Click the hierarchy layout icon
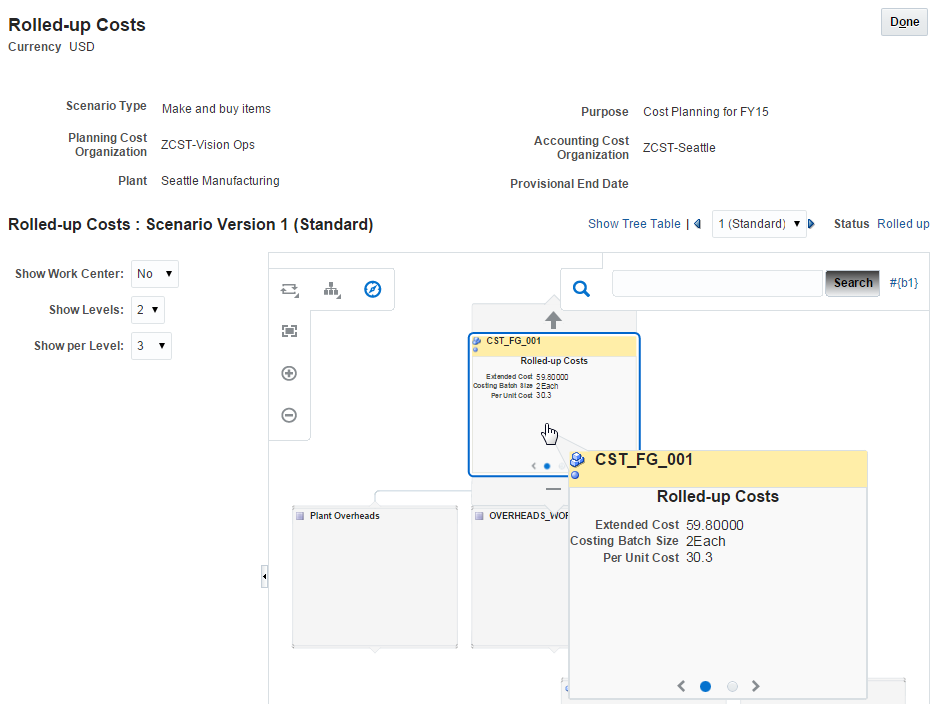This screenshot has width=939, height=704. pyautogui.click(x=332, y=290)
